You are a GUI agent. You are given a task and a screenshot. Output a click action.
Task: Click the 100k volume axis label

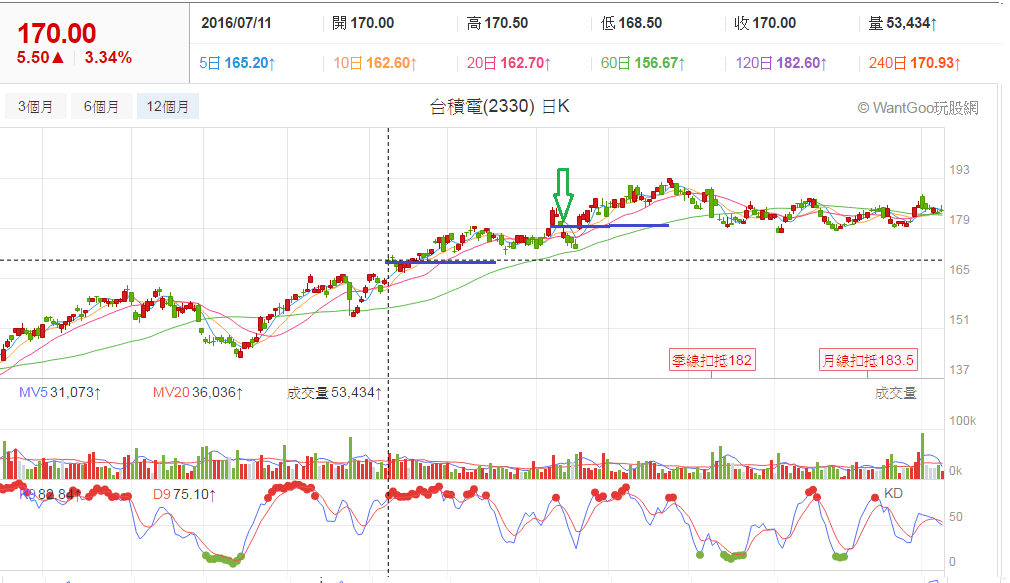[x=962, y=421]
